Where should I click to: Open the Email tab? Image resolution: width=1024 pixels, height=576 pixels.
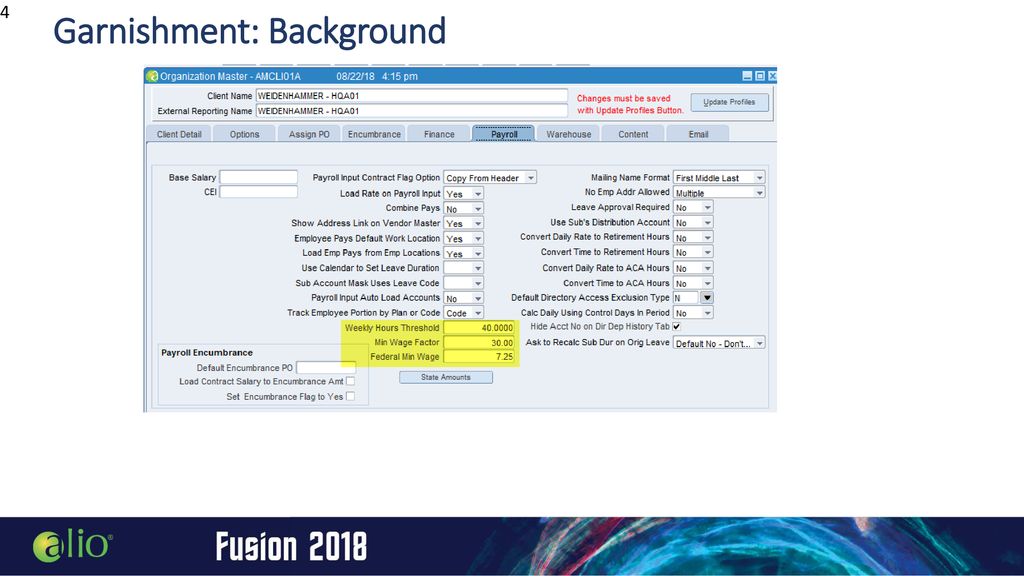pos(697,134)
